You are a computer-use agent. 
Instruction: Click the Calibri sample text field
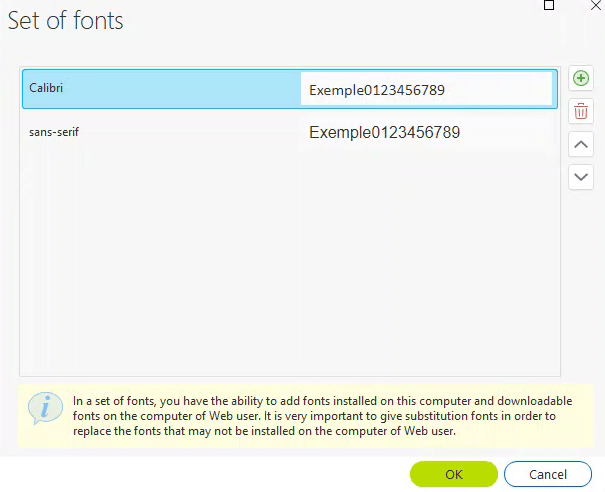[426, 90]
